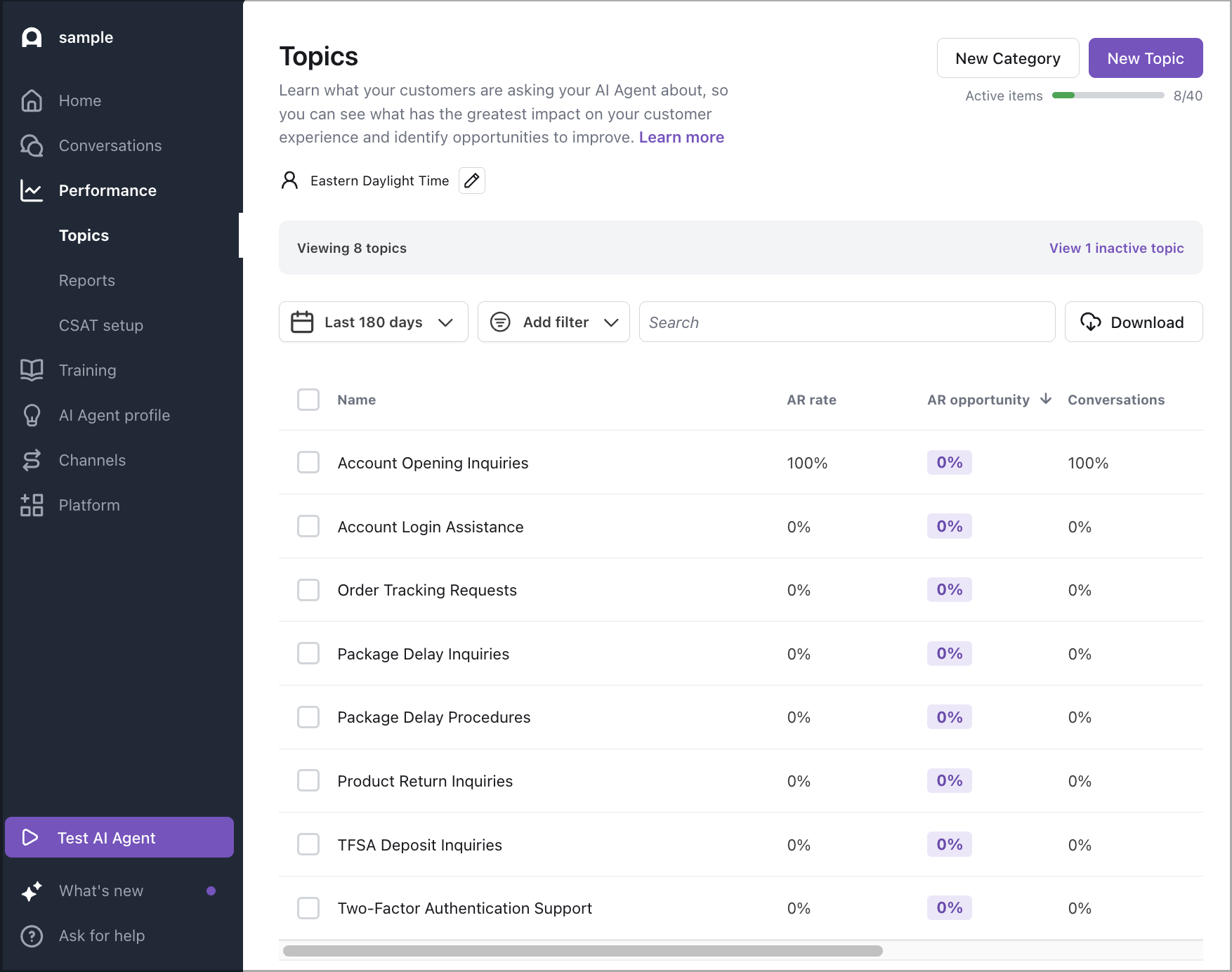Screen dimensions: 1232x972
Task: Follow the View 1 inactive topic link
Action: tap(1116, 248)
